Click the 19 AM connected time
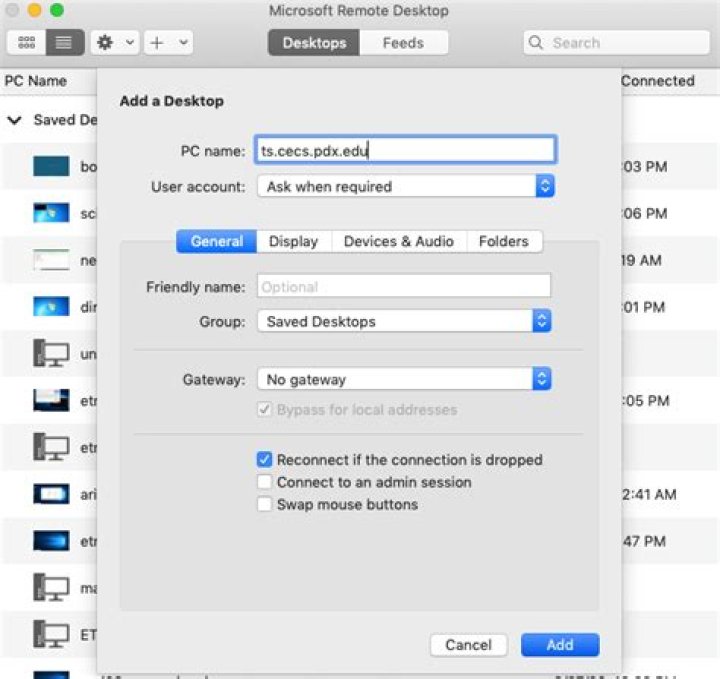The height and width of the screenshot is (679, 720). pos(641,260)
